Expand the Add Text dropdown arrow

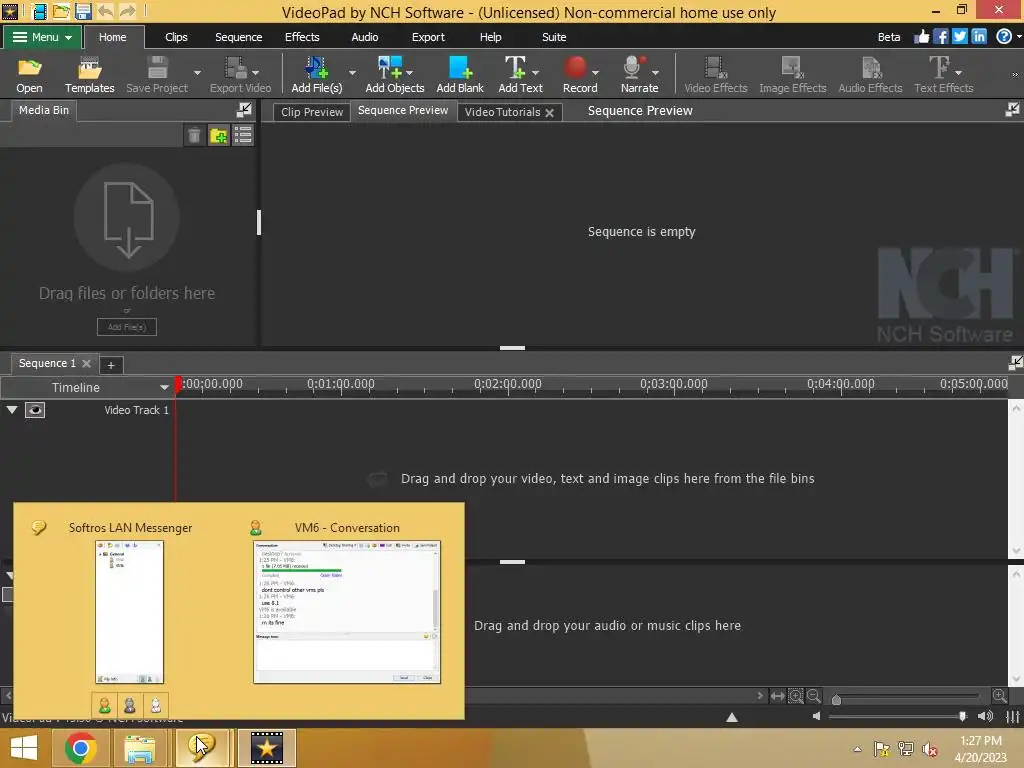(536, 72)
